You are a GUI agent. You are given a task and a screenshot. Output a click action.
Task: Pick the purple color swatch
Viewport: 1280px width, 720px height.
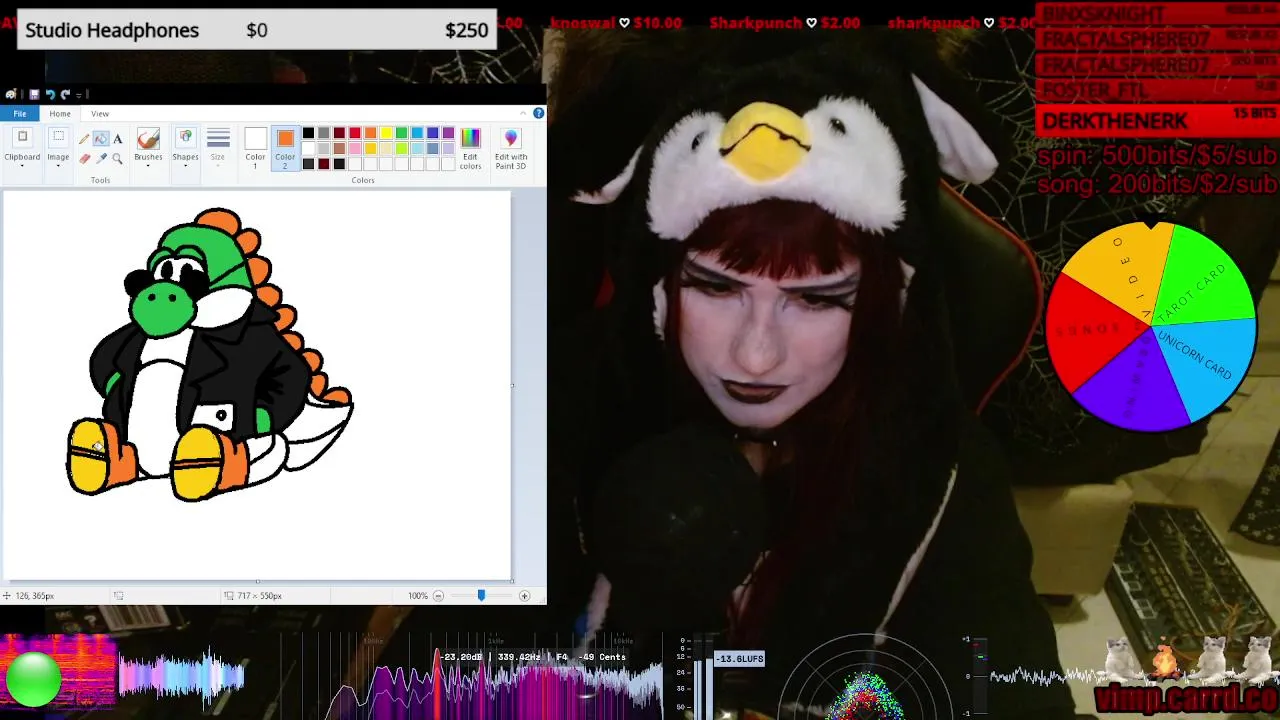(448, 133)
